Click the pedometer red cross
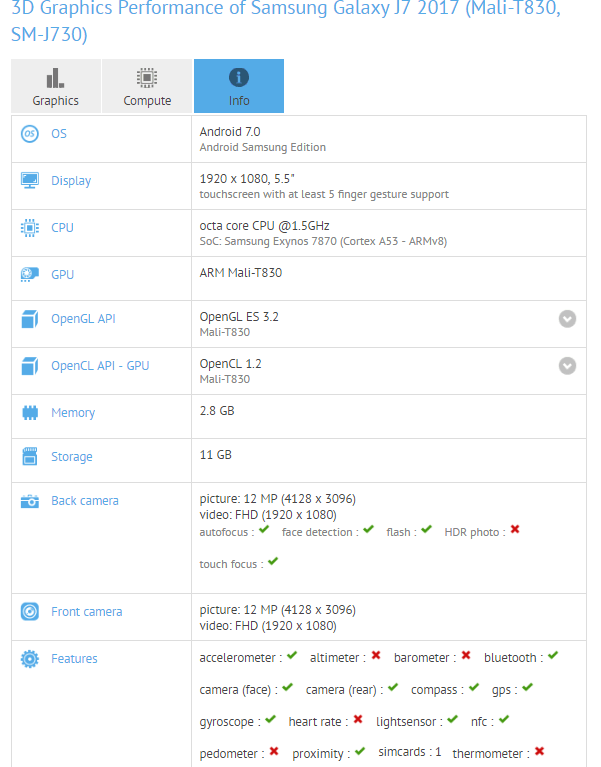 274,751
